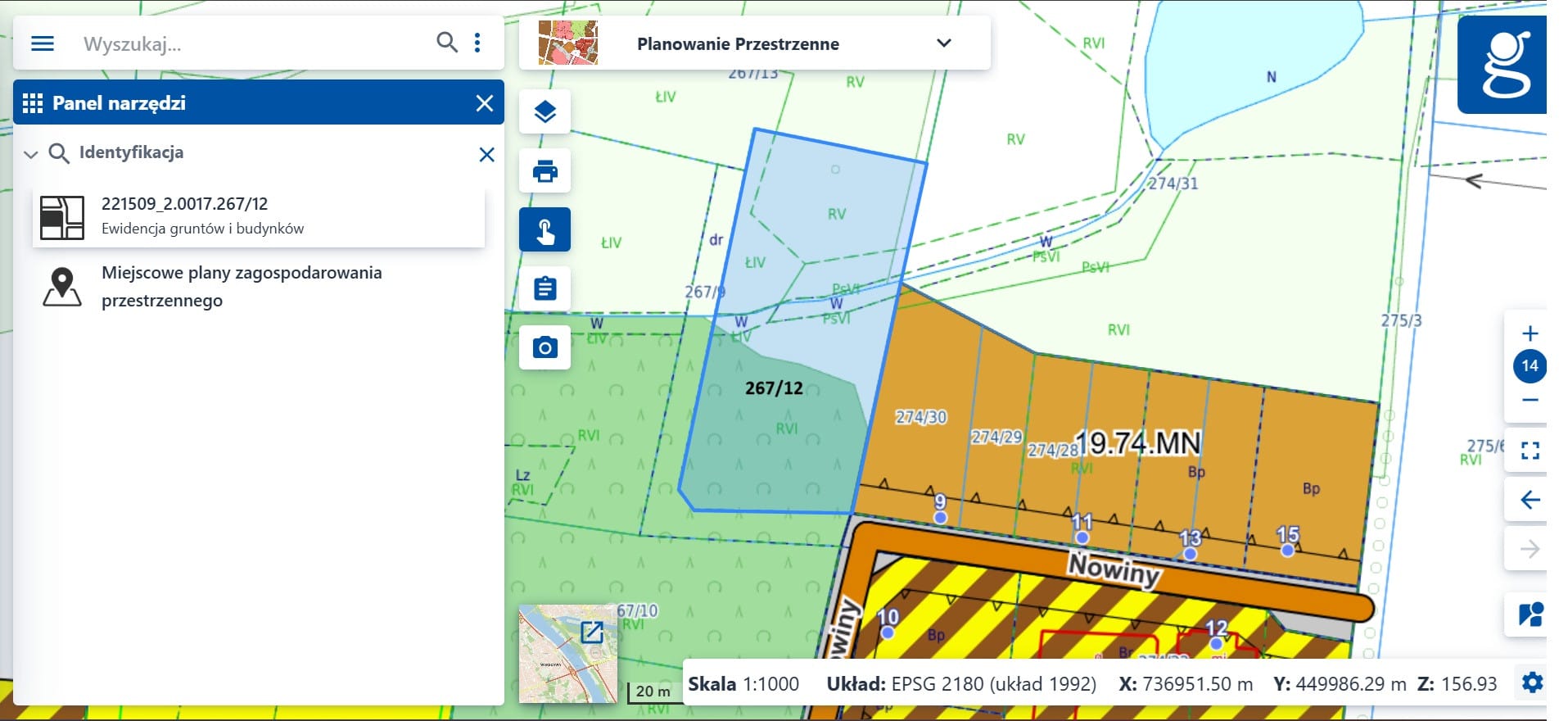Click the print map icon

(x=545, y=171)
